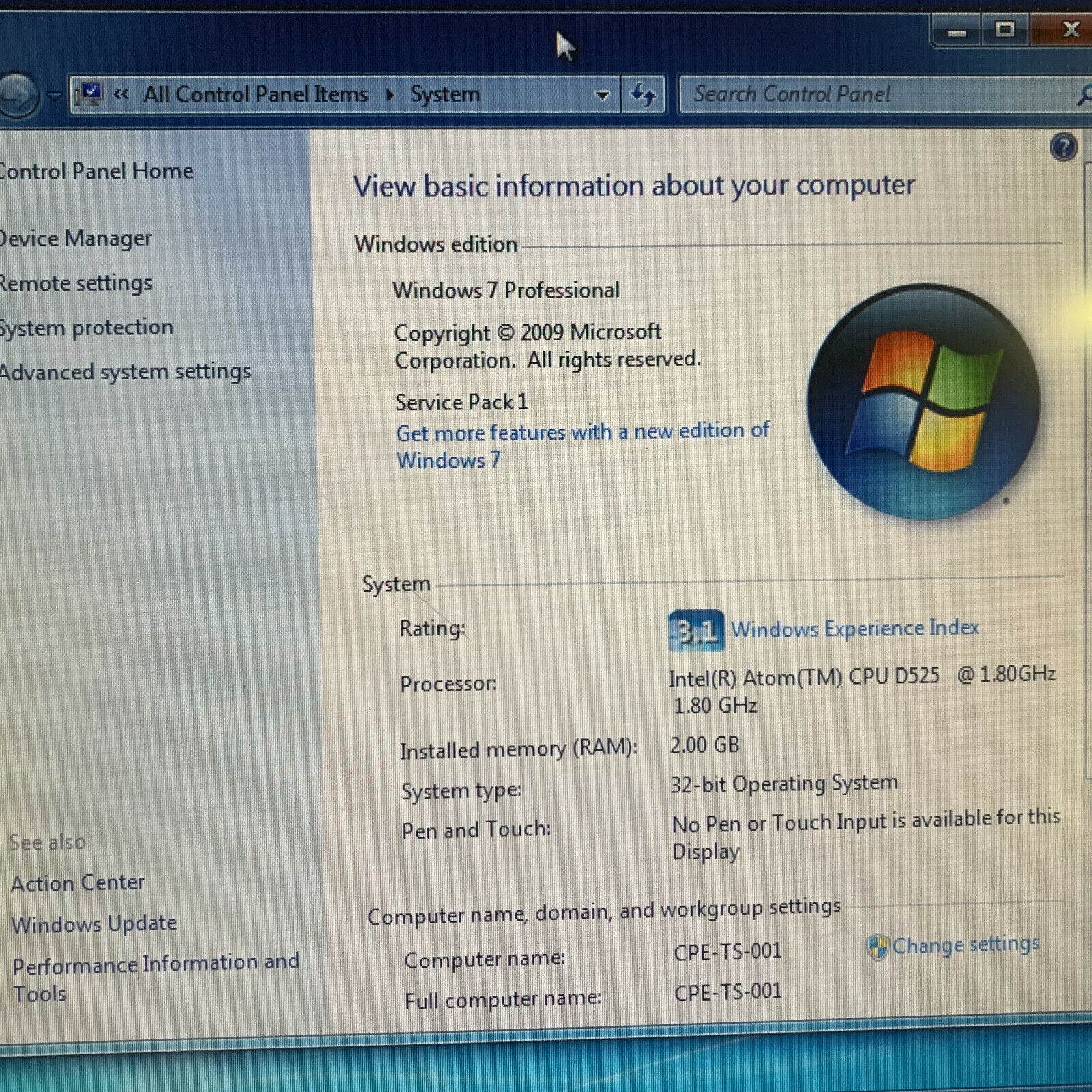Viewport: 1092px width, 1092px height.
Task: Navigate to All Control Panel Items breadcrumb
Action: pyautogui.click(x=256, y=94)
